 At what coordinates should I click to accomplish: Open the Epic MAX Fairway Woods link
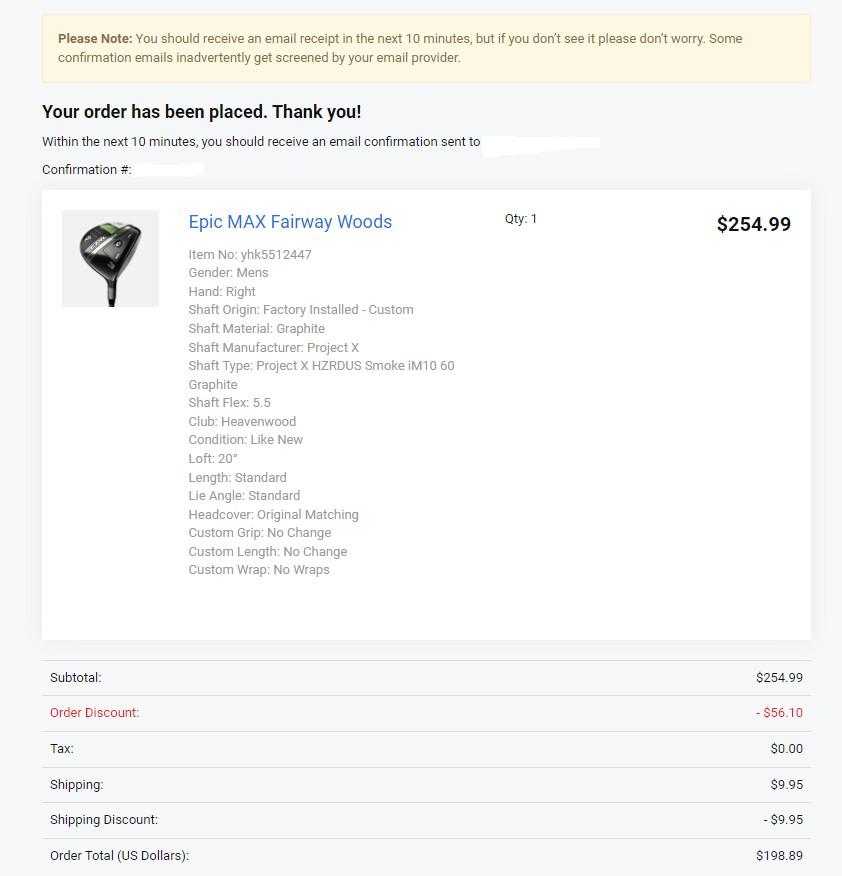290,222
